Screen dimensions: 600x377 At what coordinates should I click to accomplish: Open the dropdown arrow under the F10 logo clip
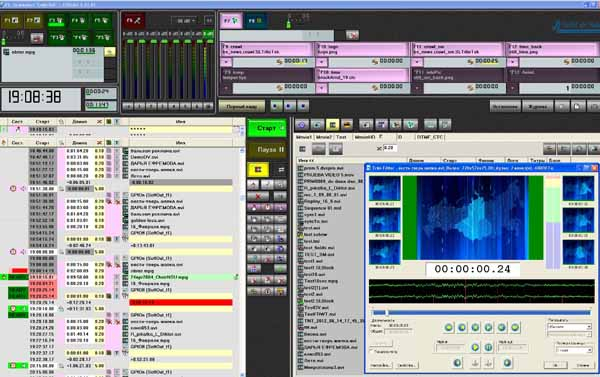(321, 62)
